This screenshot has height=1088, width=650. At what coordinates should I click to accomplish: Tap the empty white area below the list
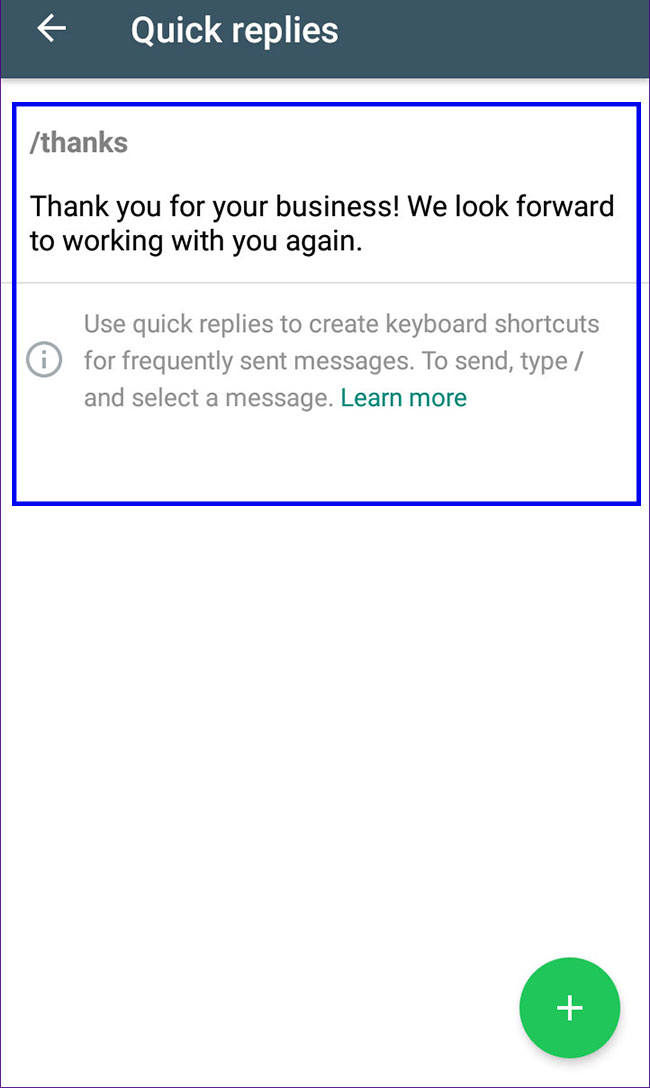[325, 729]
